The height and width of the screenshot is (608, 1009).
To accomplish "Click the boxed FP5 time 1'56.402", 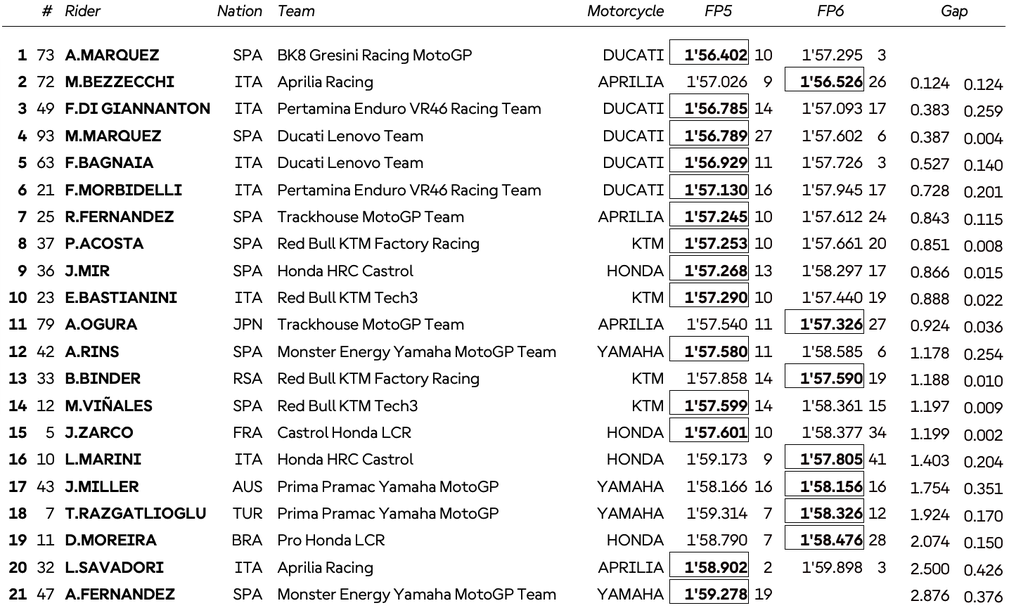I will pos(709,55).
